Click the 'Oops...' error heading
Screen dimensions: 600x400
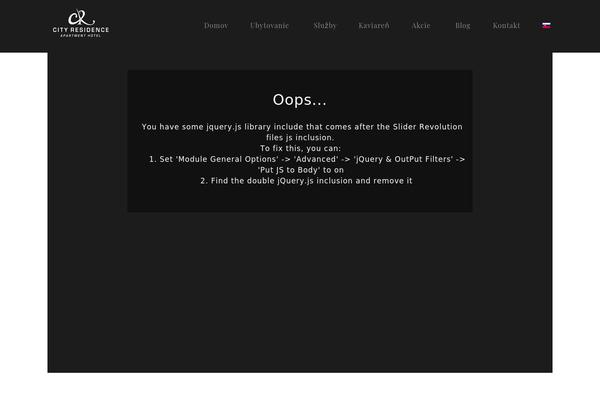(300, 100)
